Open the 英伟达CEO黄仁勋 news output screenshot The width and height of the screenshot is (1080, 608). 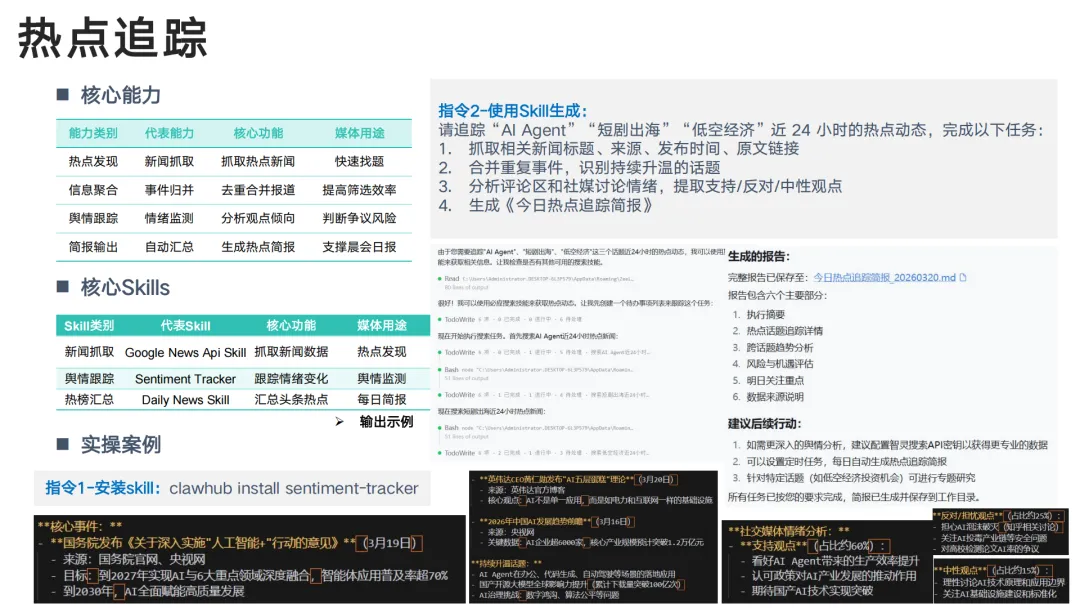click(x=593, y=537)
